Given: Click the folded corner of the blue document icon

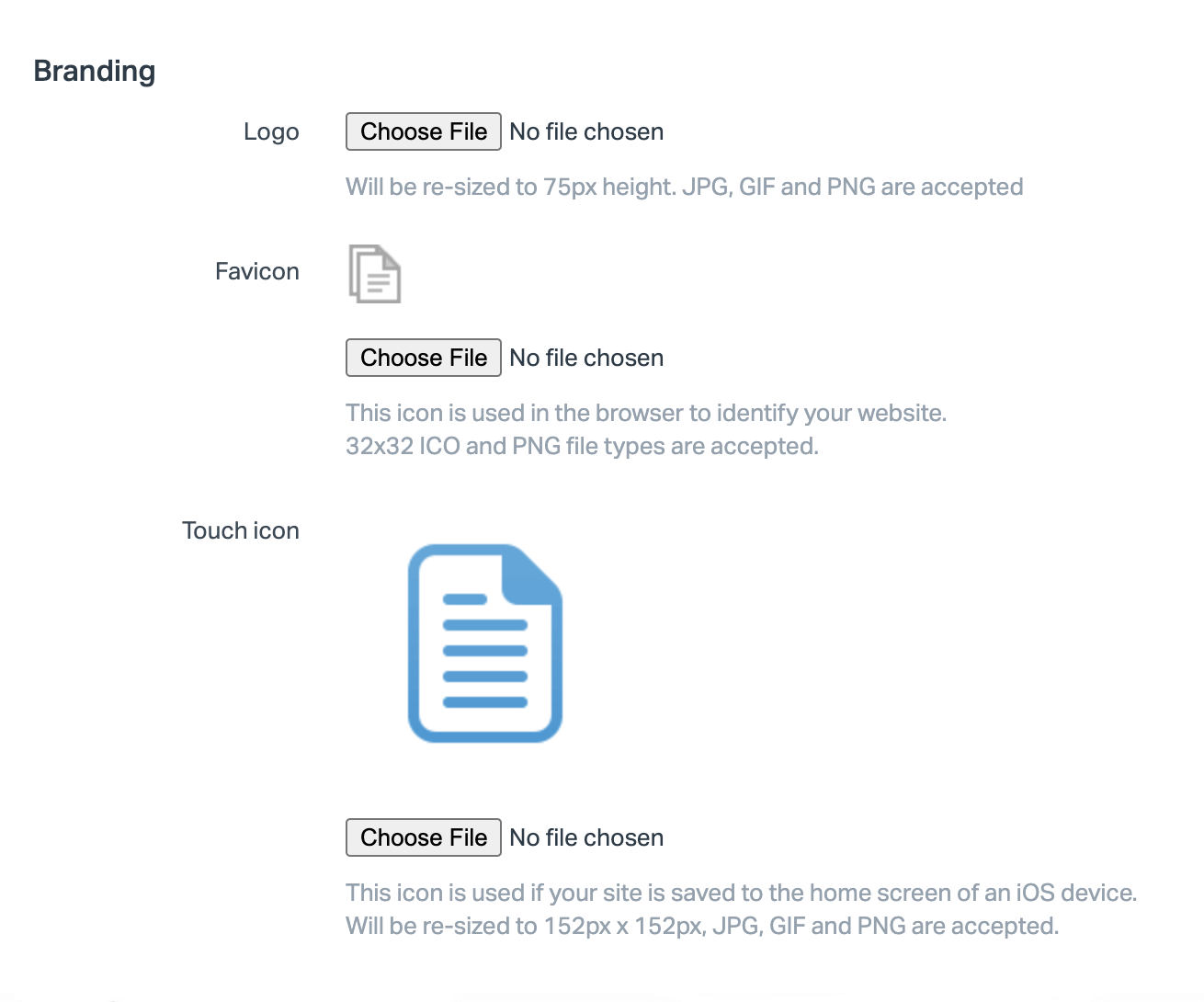Looking at the screenshot, I should (x=533, y=575).
